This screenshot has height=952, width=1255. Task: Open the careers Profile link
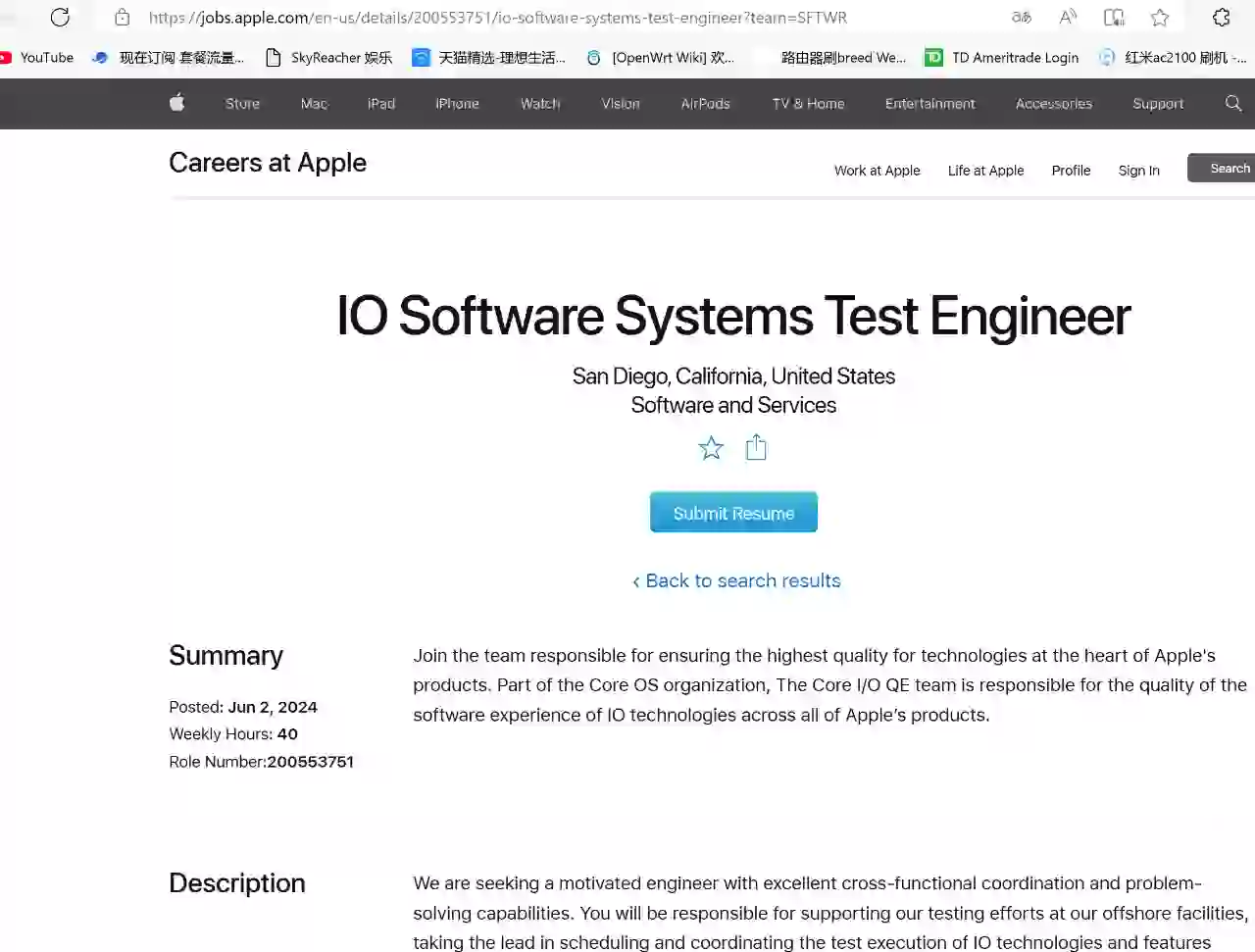1071,171
